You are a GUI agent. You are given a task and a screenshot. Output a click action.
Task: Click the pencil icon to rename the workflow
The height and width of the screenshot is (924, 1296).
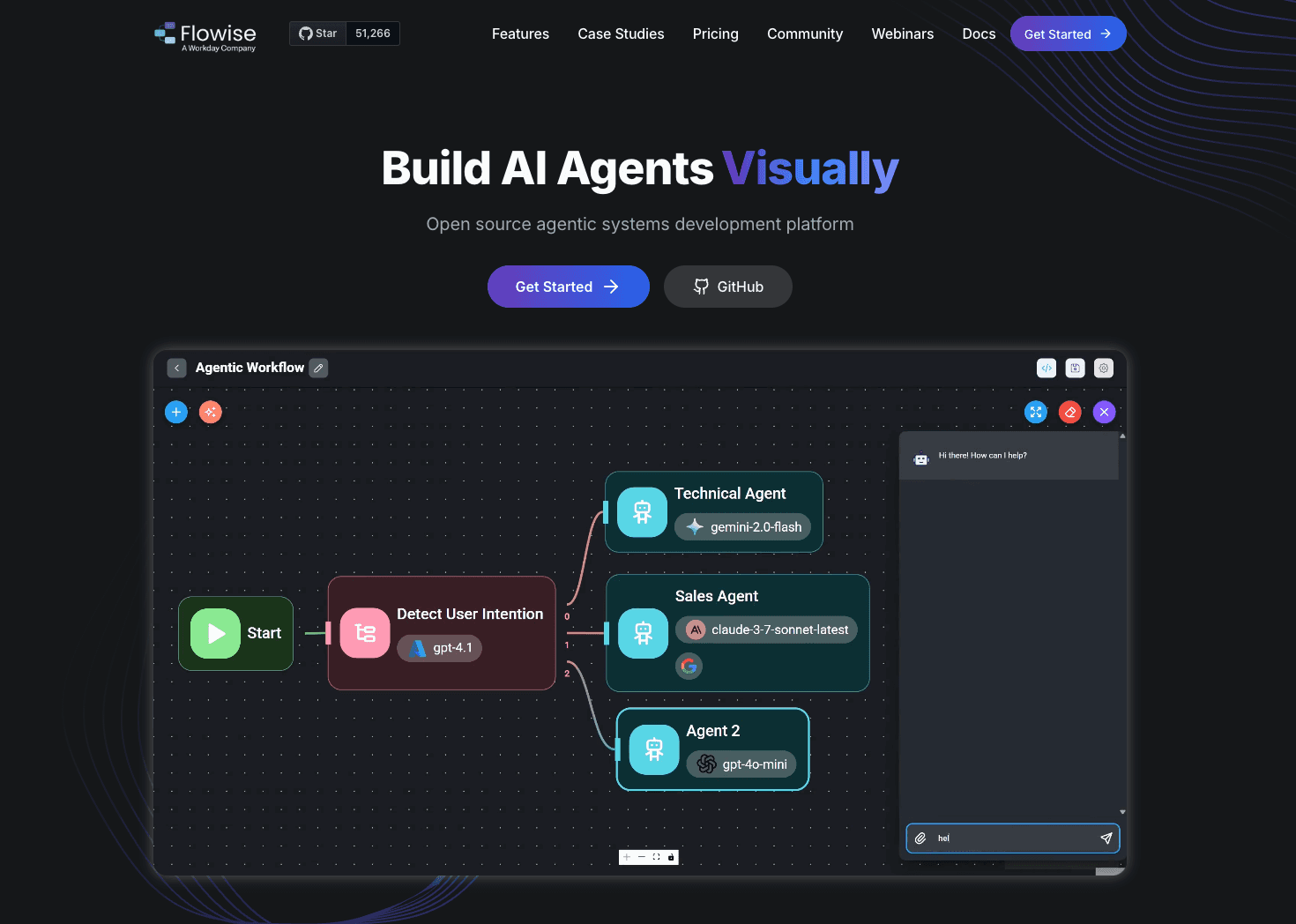(x=318, y=368)
